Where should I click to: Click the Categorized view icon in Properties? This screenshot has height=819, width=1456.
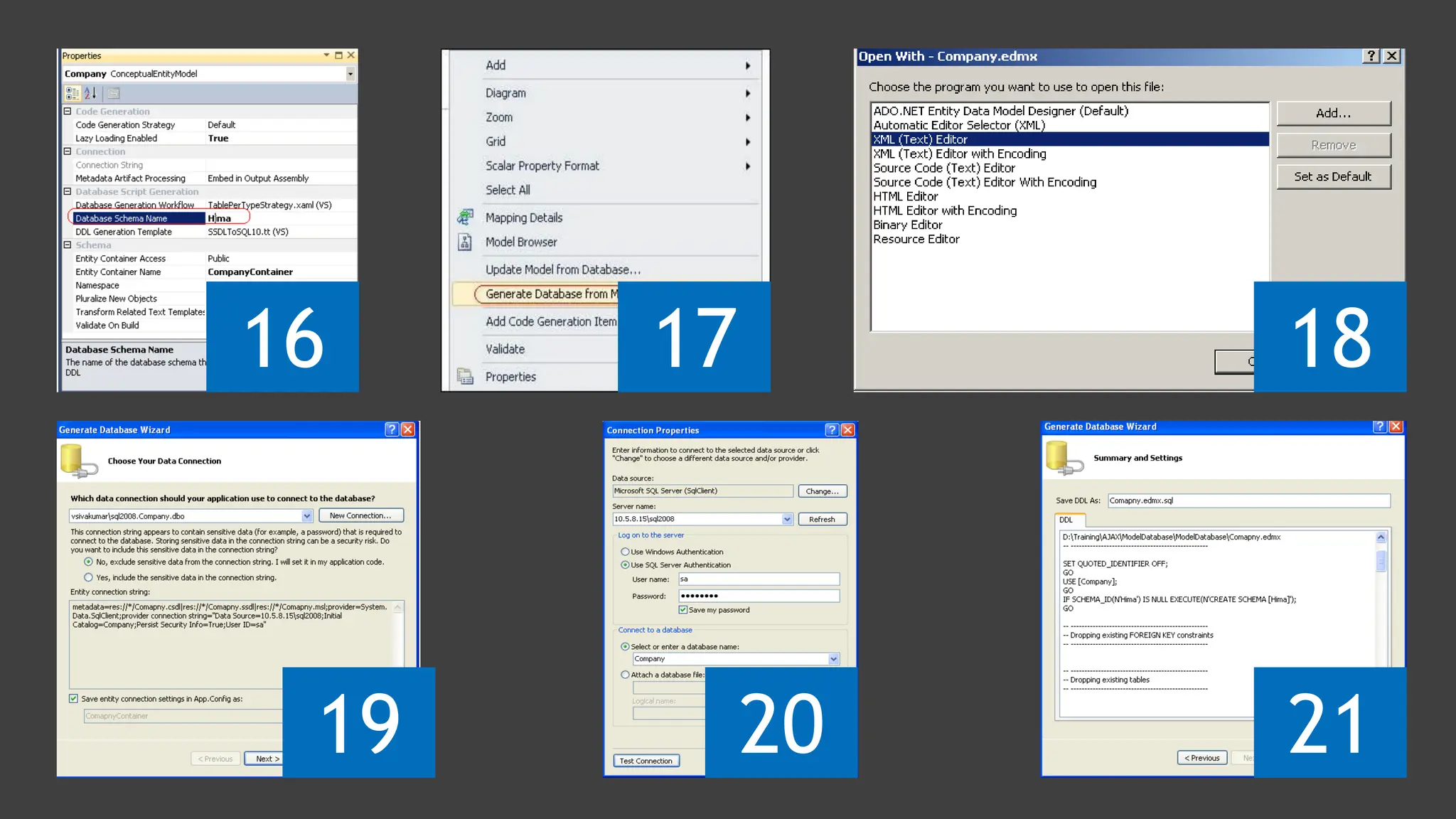tap(73, 93)
